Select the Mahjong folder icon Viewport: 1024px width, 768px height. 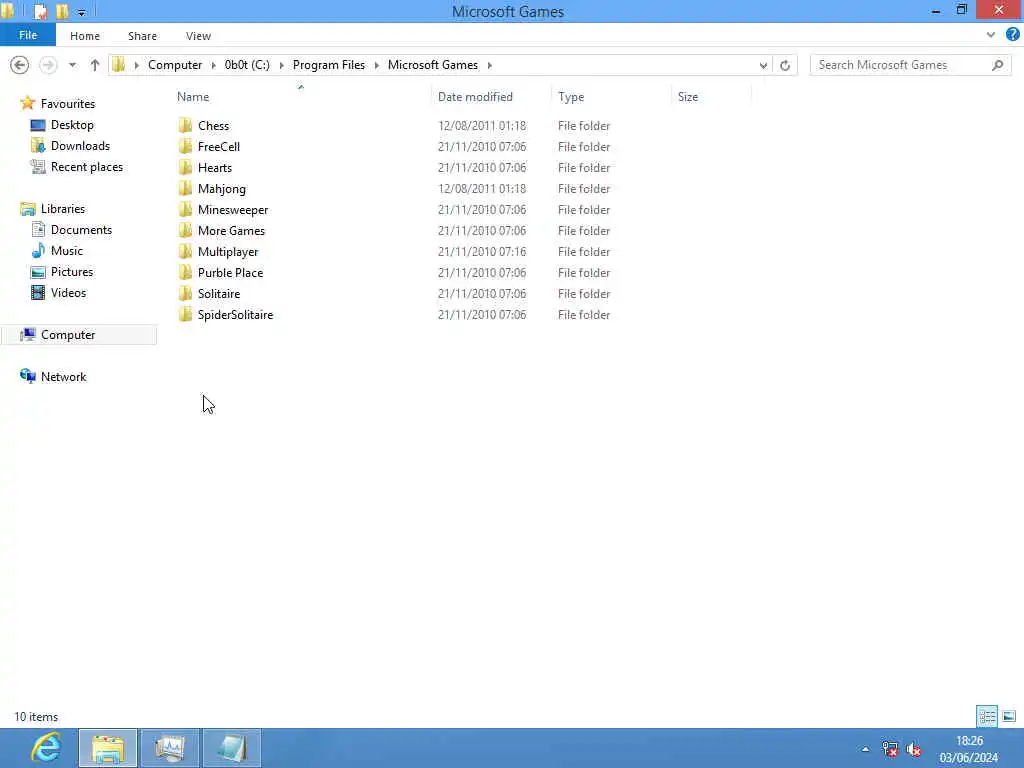pos(186,188)
